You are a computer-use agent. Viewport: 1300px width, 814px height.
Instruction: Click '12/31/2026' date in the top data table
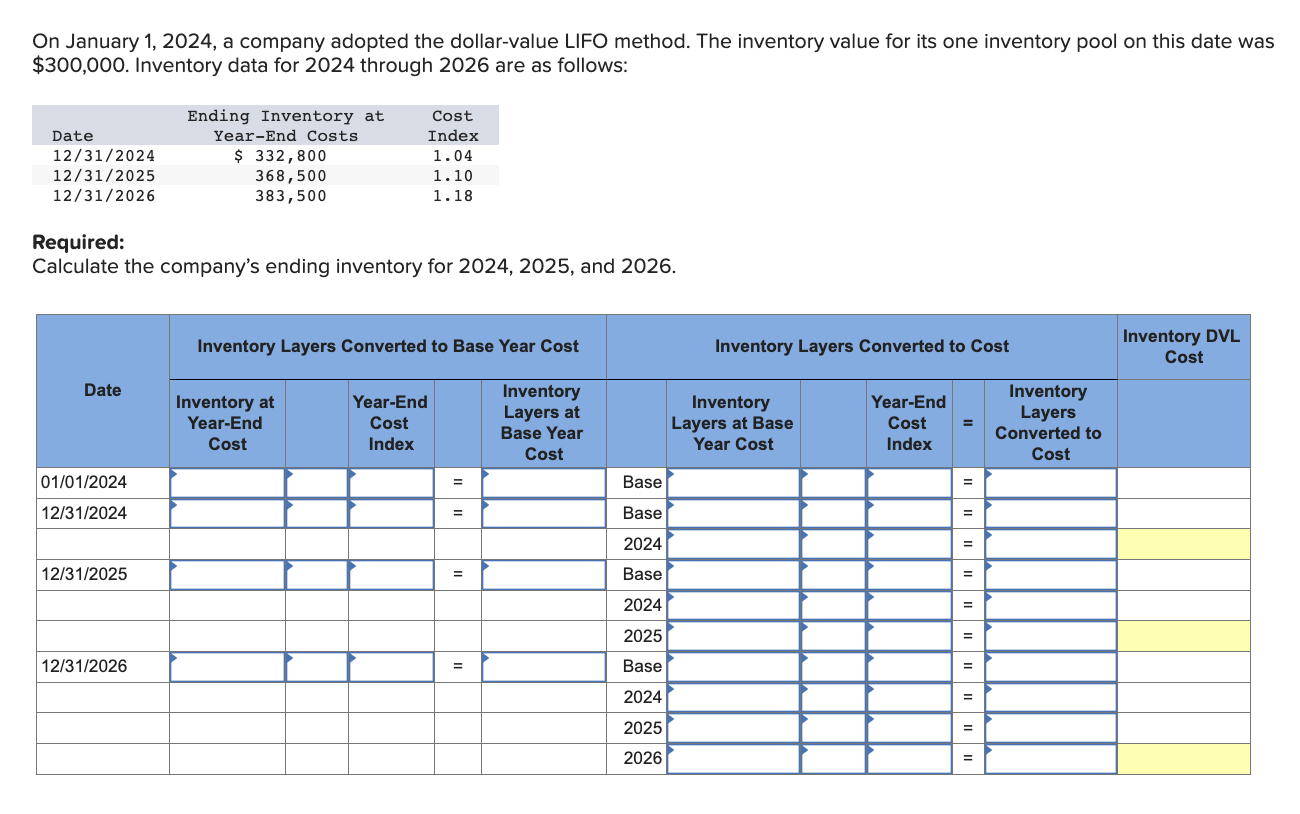104,195
